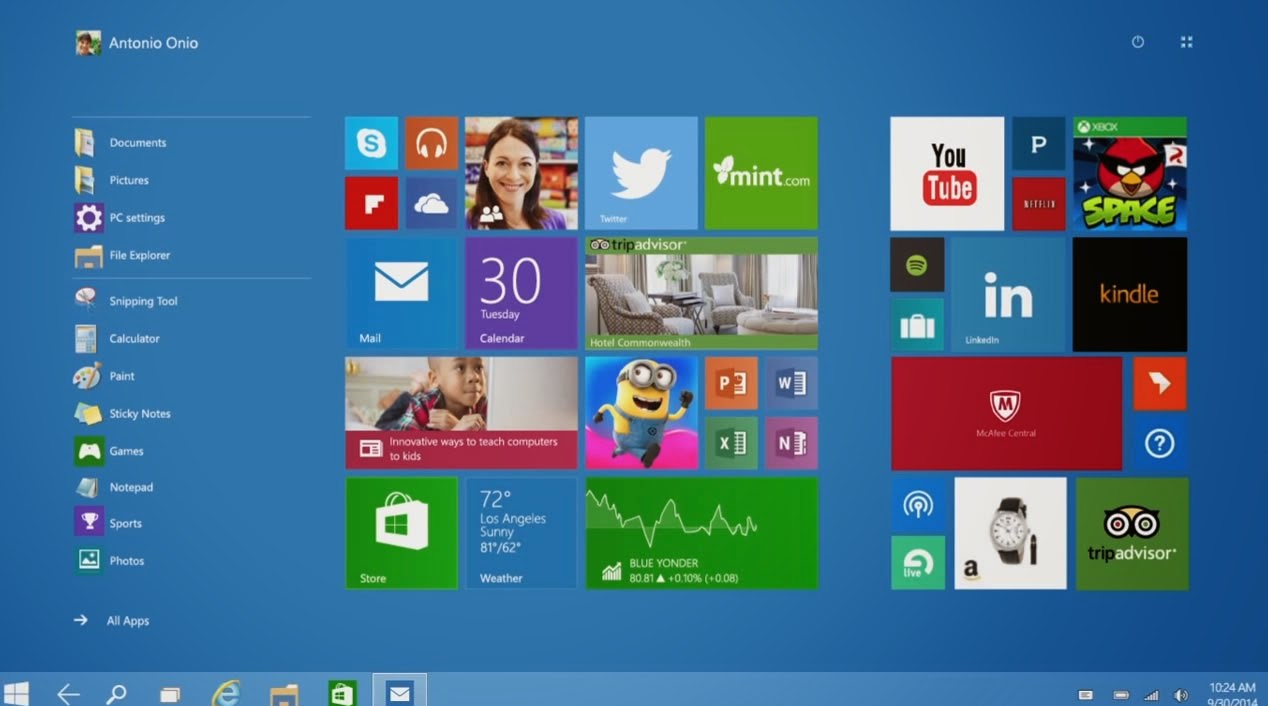Launch Snipping Tool

127,301
